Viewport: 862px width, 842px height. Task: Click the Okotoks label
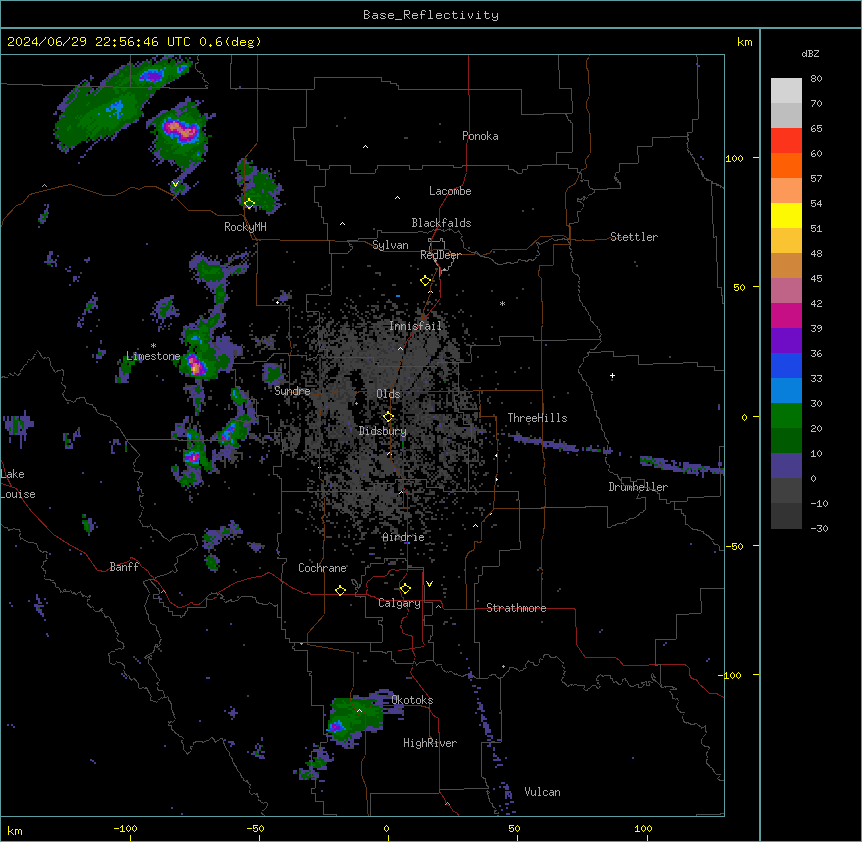(412, 700)
